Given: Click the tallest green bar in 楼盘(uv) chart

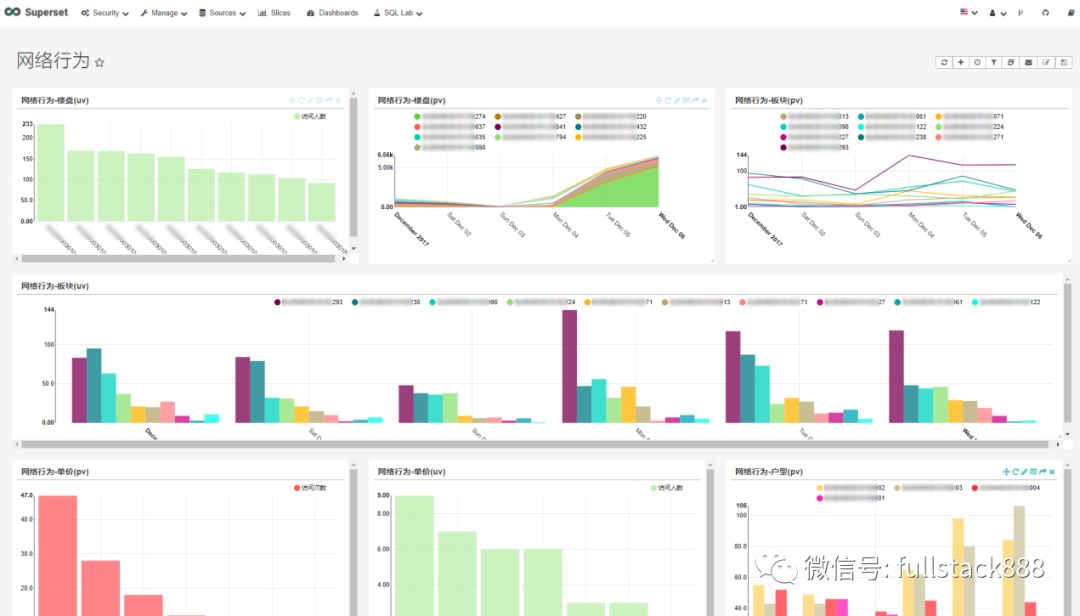Looking at the screenshot, I should 50,173.
